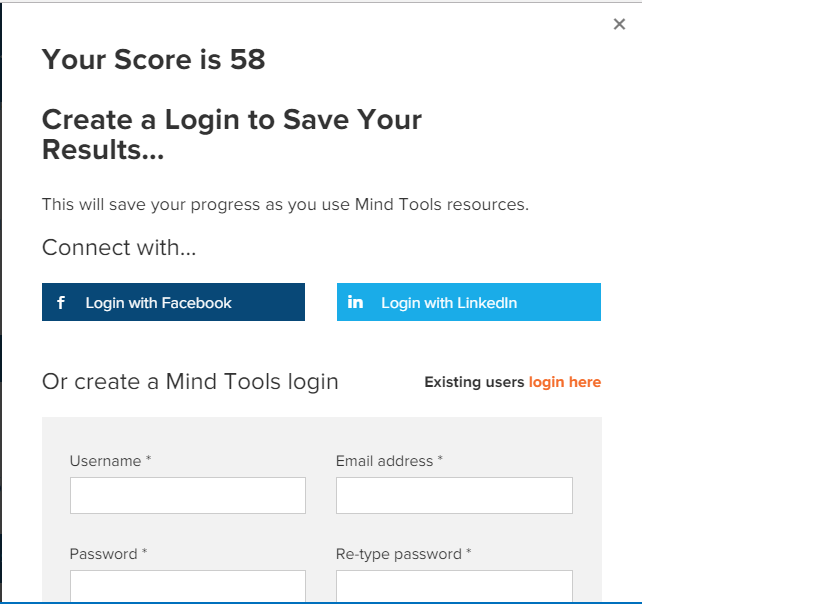The height and width of the screenshot is (604, 819).
Task: Close the score dialog with the X
Action: [619, 24]
